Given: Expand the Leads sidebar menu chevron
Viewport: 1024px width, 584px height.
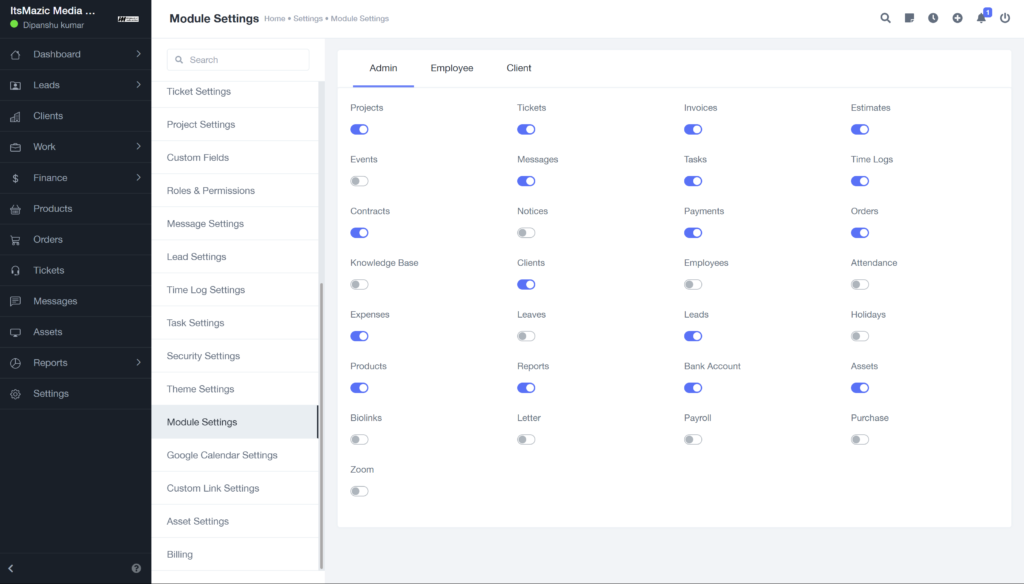Looking at the screenshot, I should tap(138, 85).
